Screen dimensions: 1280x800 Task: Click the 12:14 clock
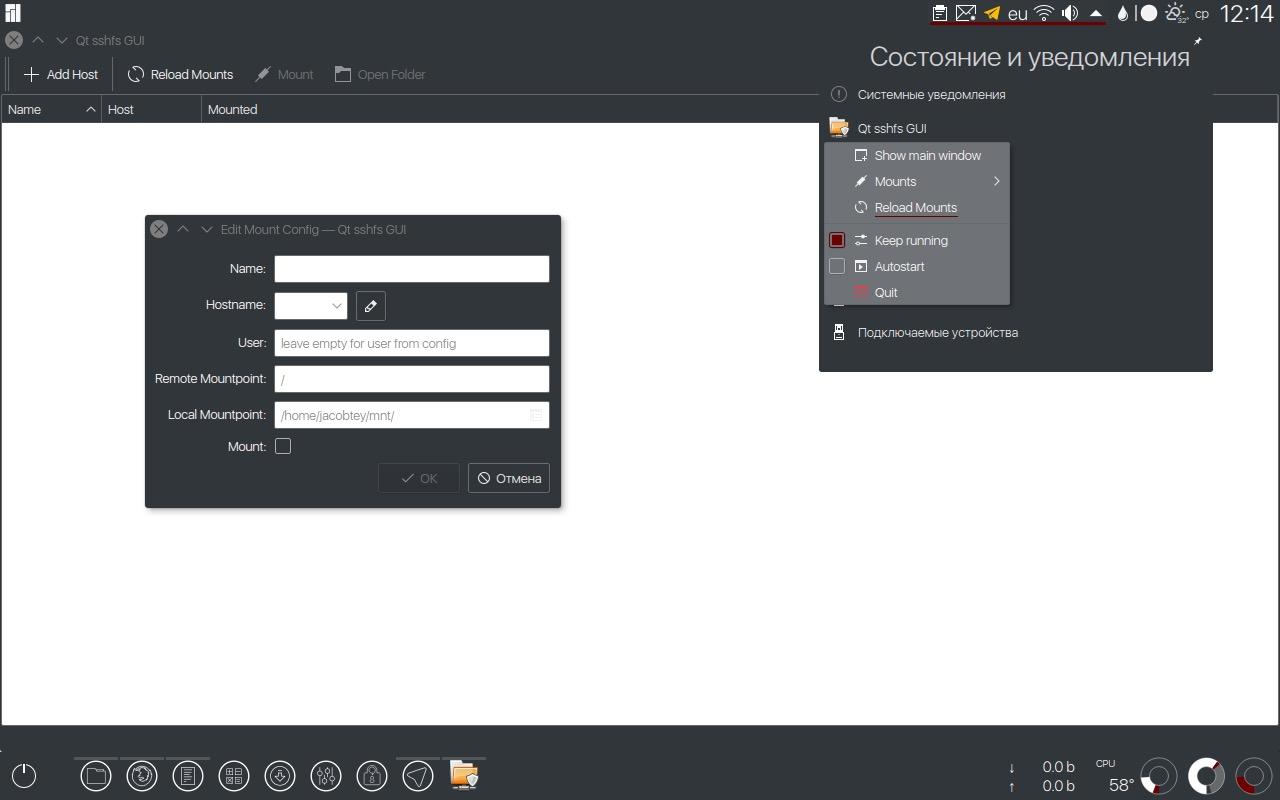(1247, 13)
